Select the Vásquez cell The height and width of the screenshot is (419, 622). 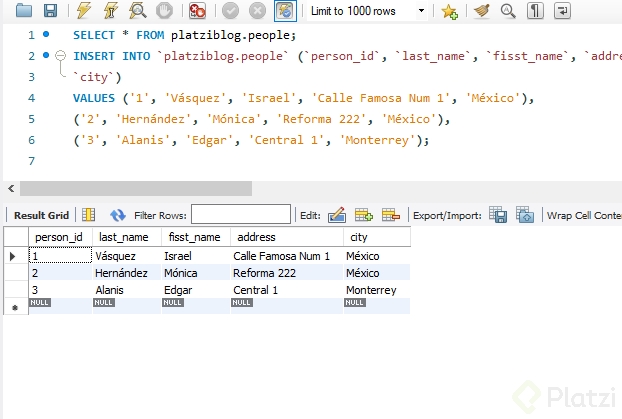click(127, 256)
